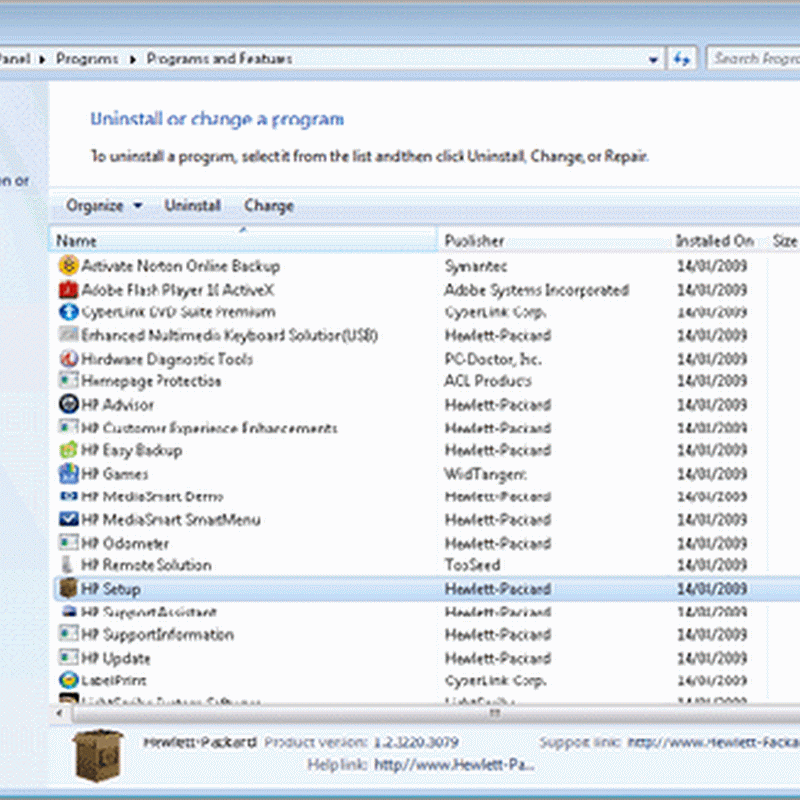Select the HP Update entry name
Viewport: 800px width, 800px height.
(116, 658)
